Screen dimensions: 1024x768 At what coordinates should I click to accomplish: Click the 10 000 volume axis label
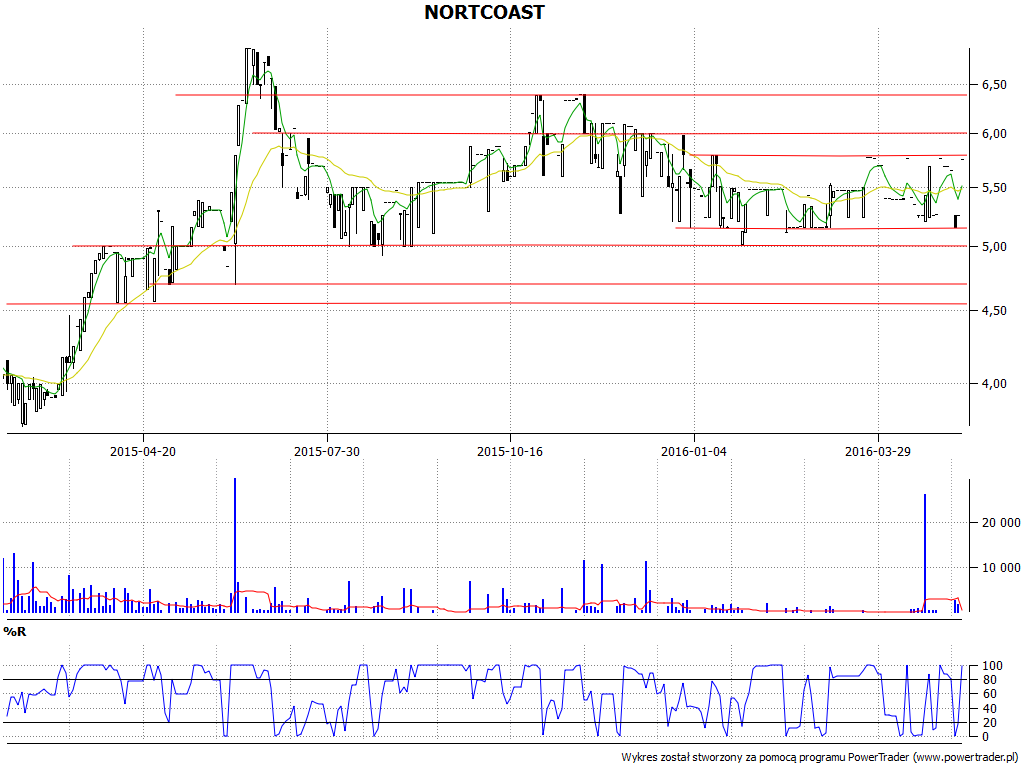1000,568
